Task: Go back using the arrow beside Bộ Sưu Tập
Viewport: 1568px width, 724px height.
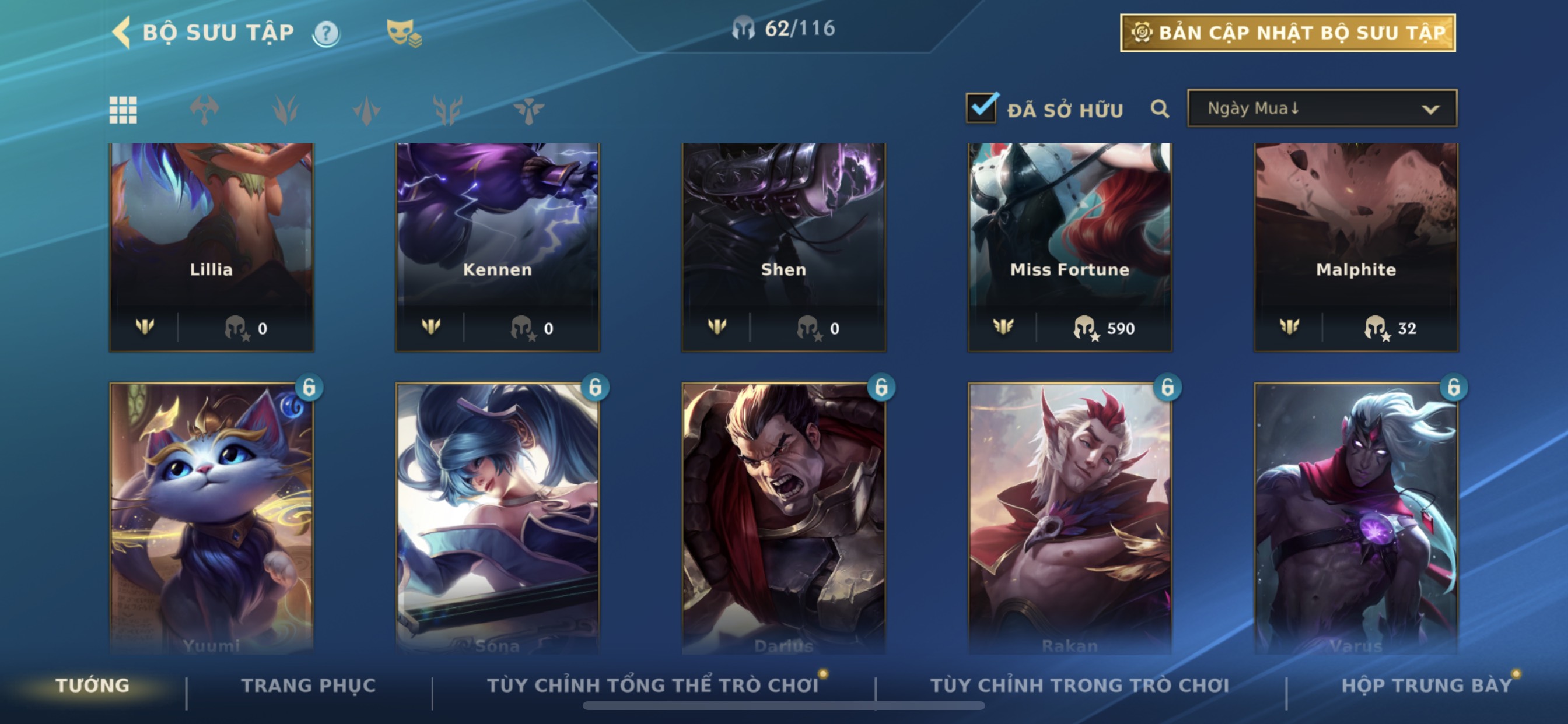Action: [122, 31]
